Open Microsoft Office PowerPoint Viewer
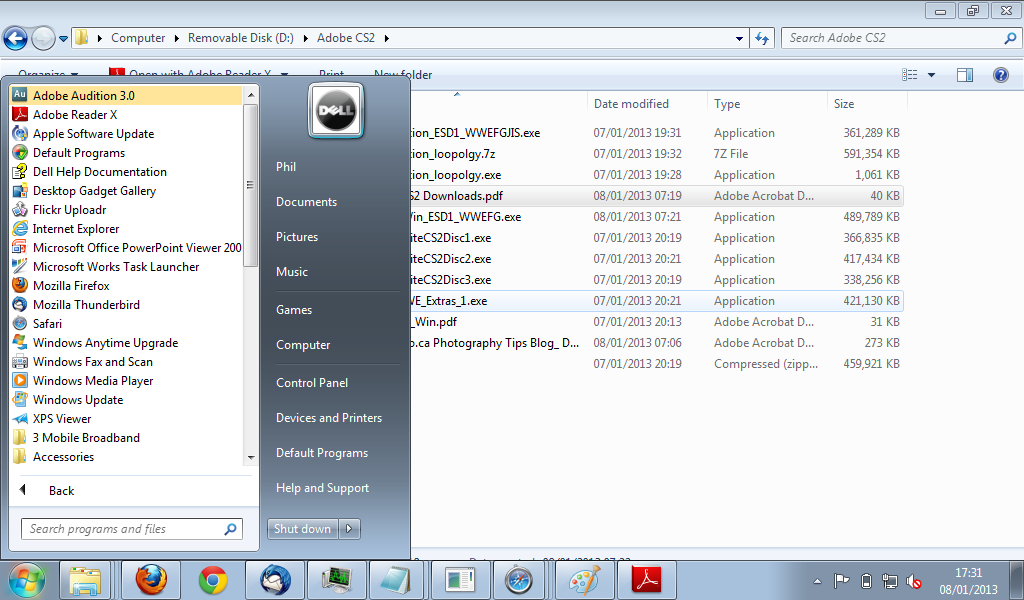 pos(126,247)
